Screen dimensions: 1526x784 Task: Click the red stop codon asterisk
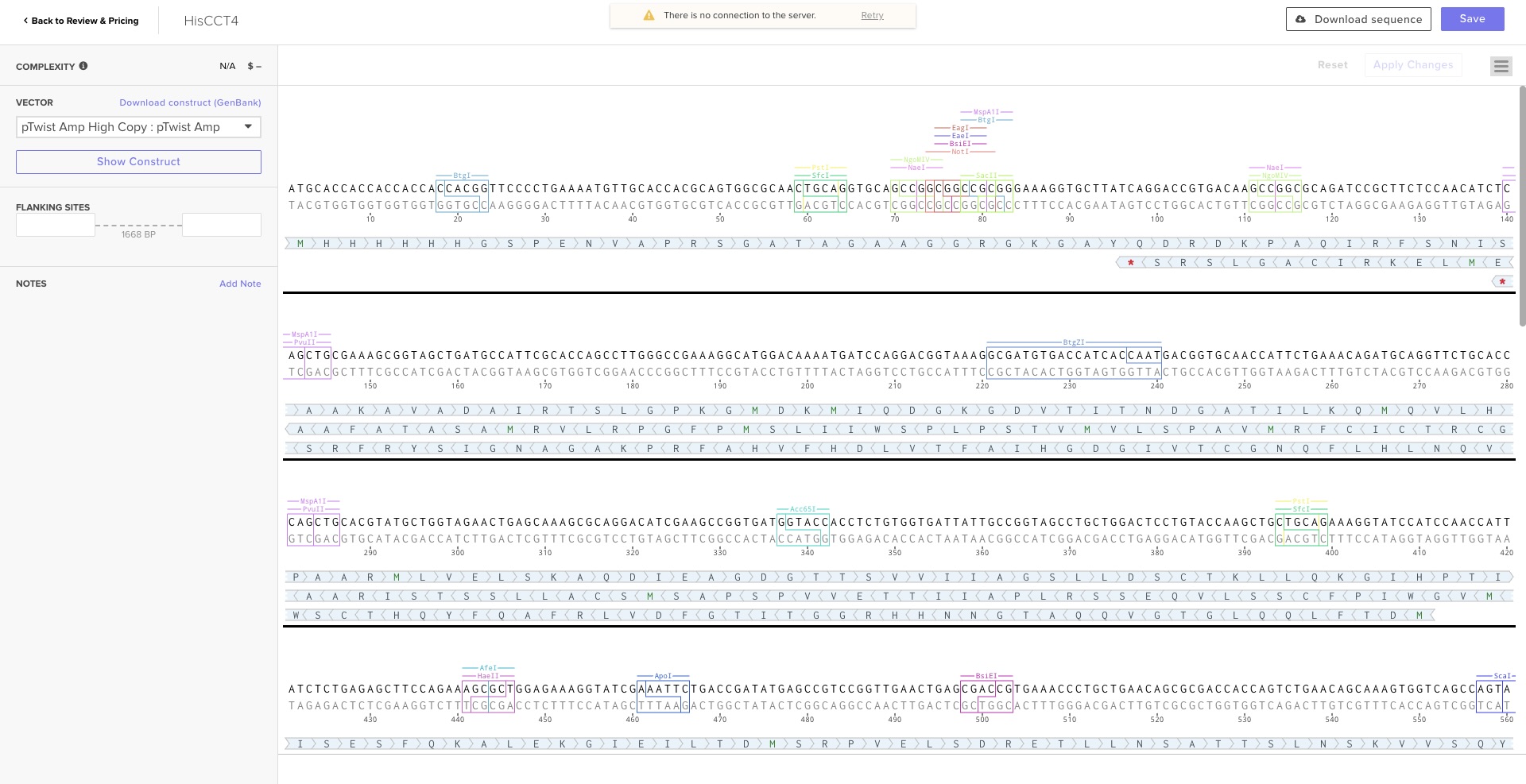[x=1130, y=263]
